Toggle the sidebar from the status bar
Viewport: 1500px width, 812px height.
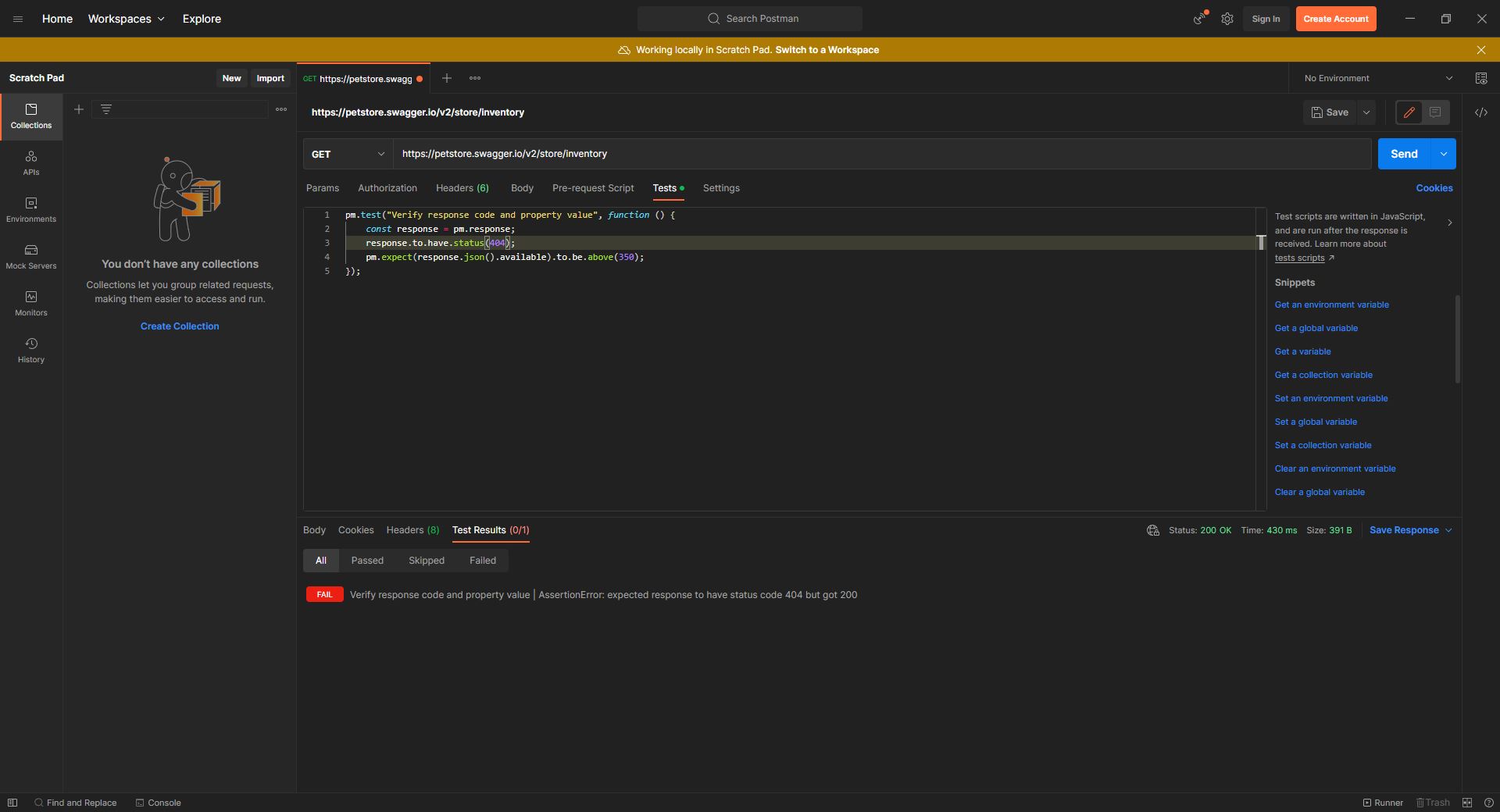(x=12, y=803)
